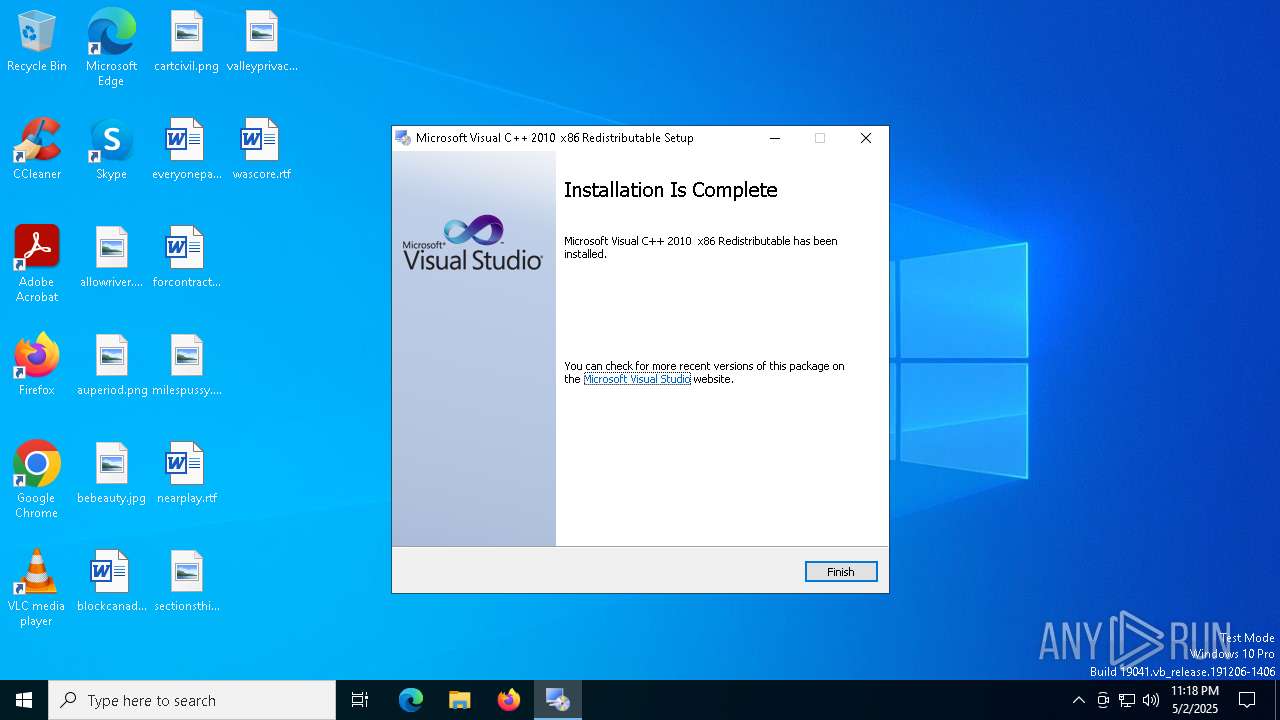Click the Type here to search box
Screen dimensions: 1280x720
click(x=192, y=700)
